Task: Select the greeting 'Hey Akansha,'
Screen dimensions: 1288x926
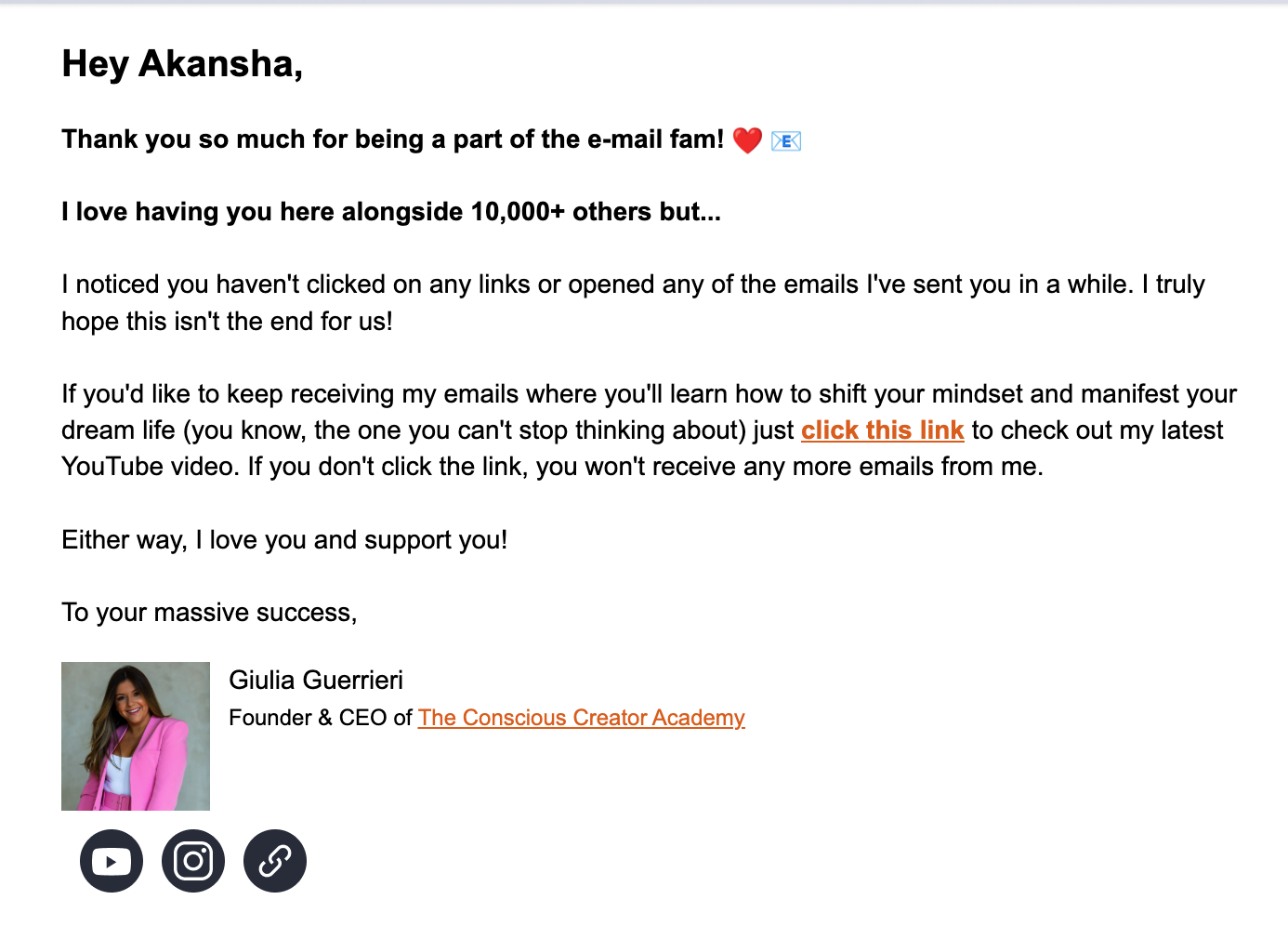Action: click(x=182, y=64)
